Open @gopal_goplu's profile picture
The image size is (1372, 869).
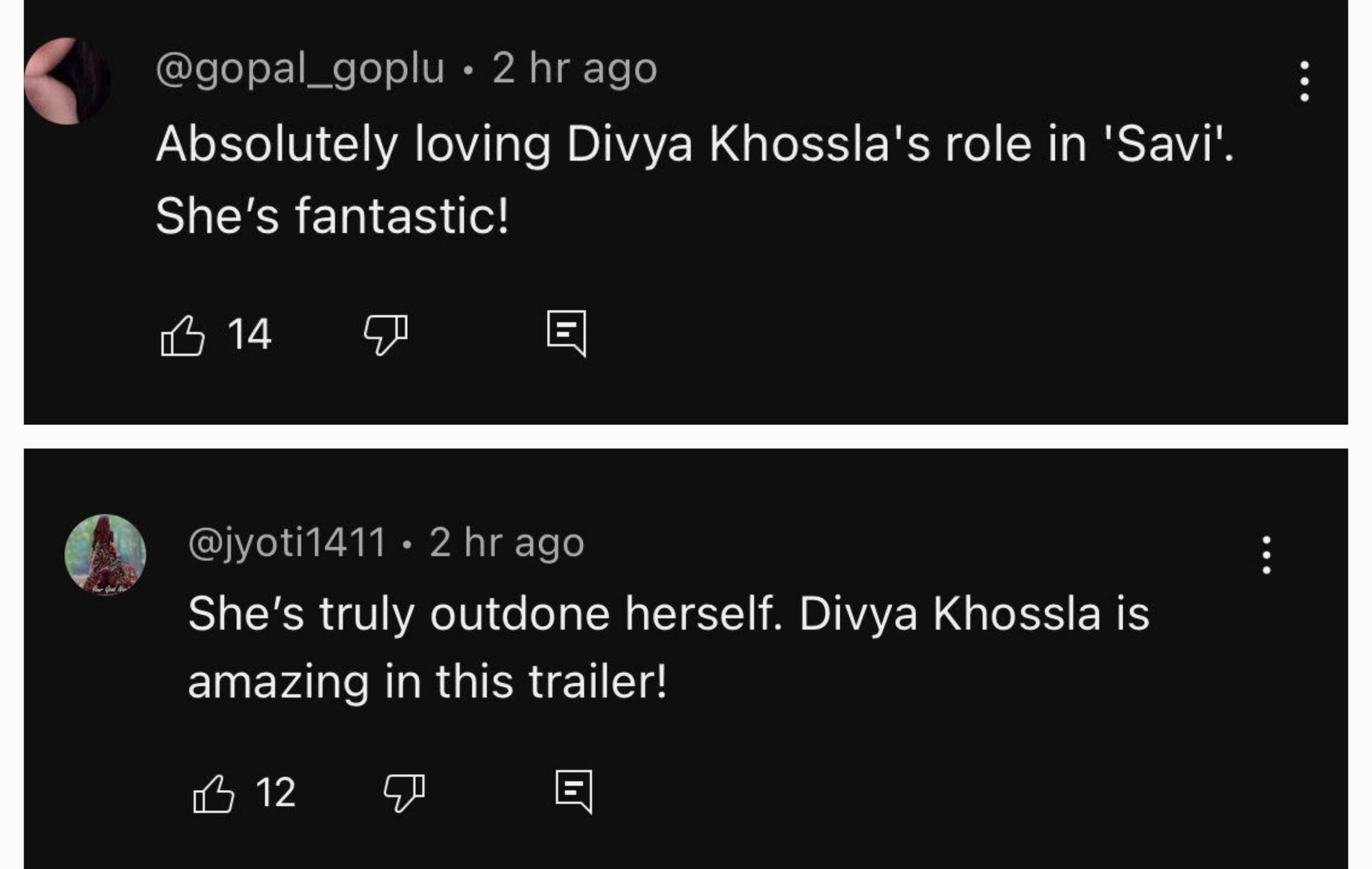[67, 81]
